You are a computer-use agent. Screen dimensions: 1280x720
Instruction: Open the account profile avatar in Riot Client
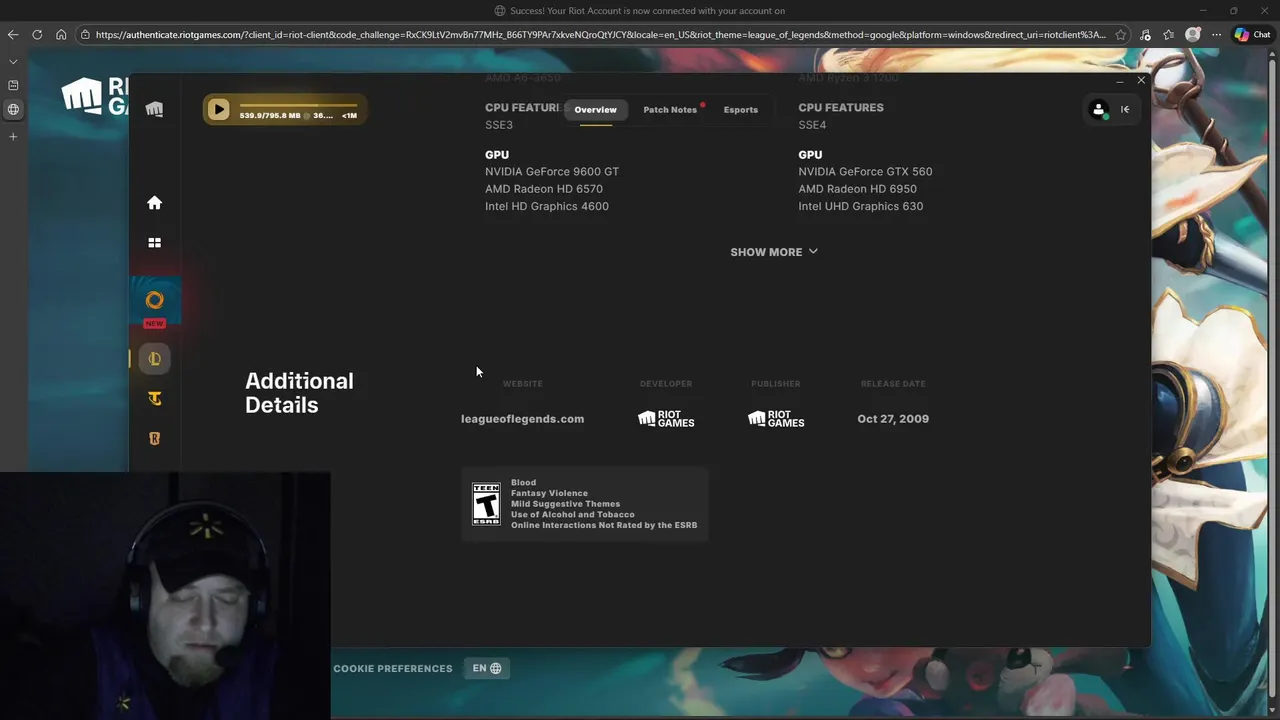pyautogui.click(x=1098, y=110)
